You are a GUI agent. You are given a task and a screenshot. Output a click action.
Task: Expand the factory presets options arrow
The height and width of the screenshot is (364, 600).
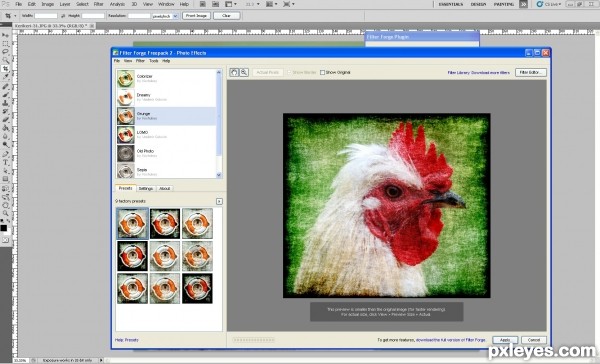point(219,201)
